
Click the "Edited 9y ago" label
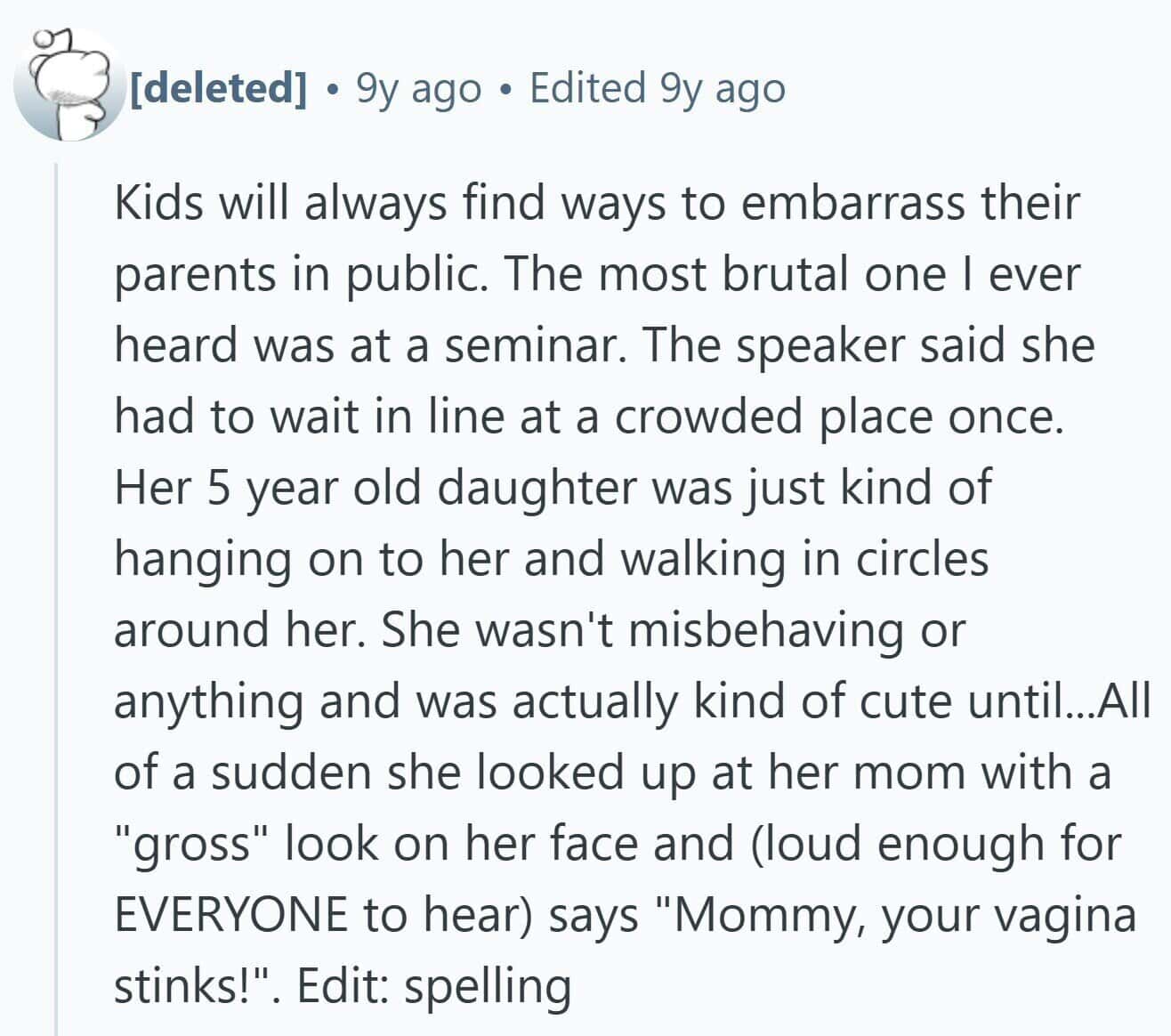(x=658, y=87)
